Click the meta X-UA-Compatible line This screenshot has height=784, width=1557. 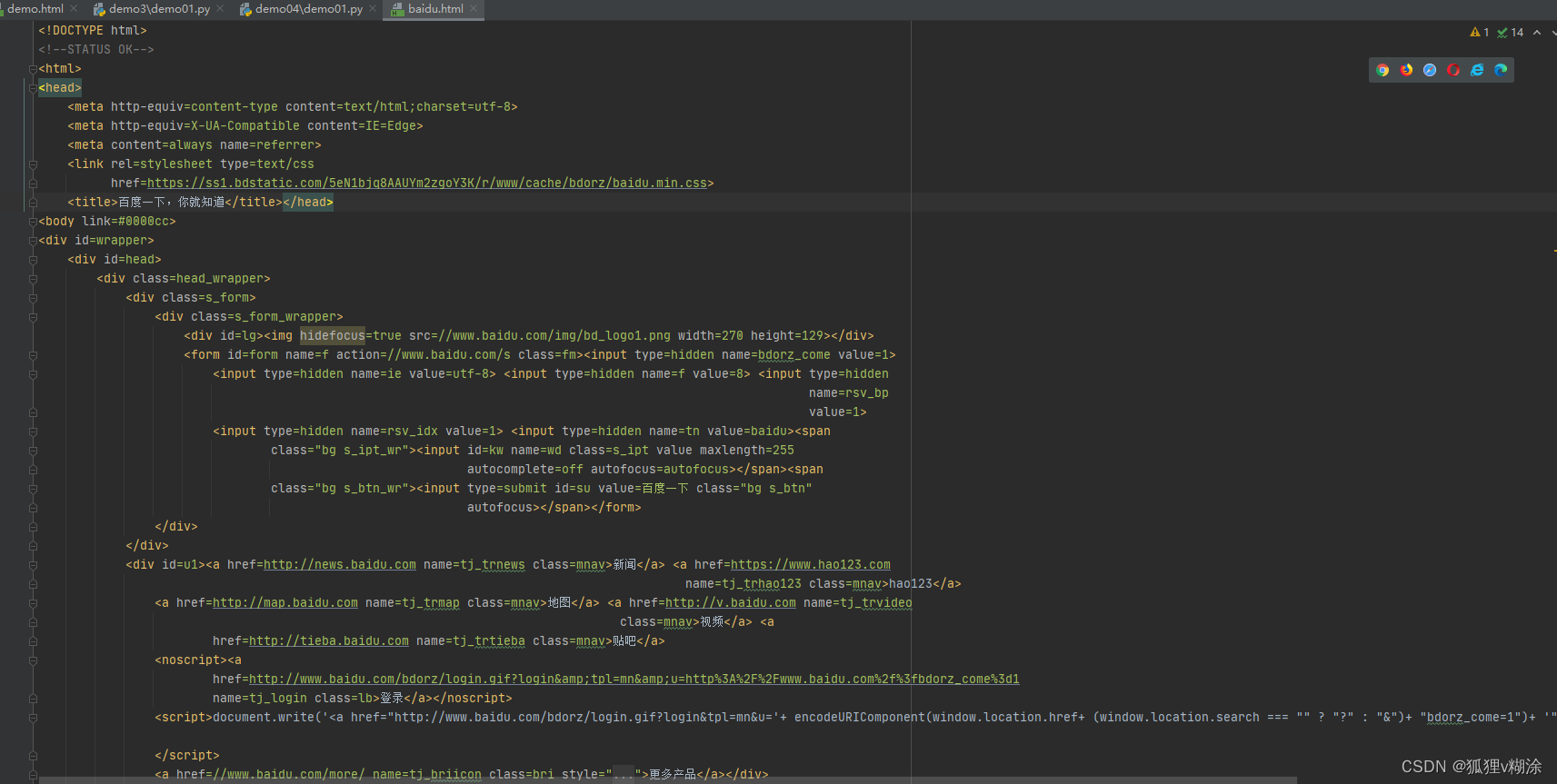[x=245, y=126]
